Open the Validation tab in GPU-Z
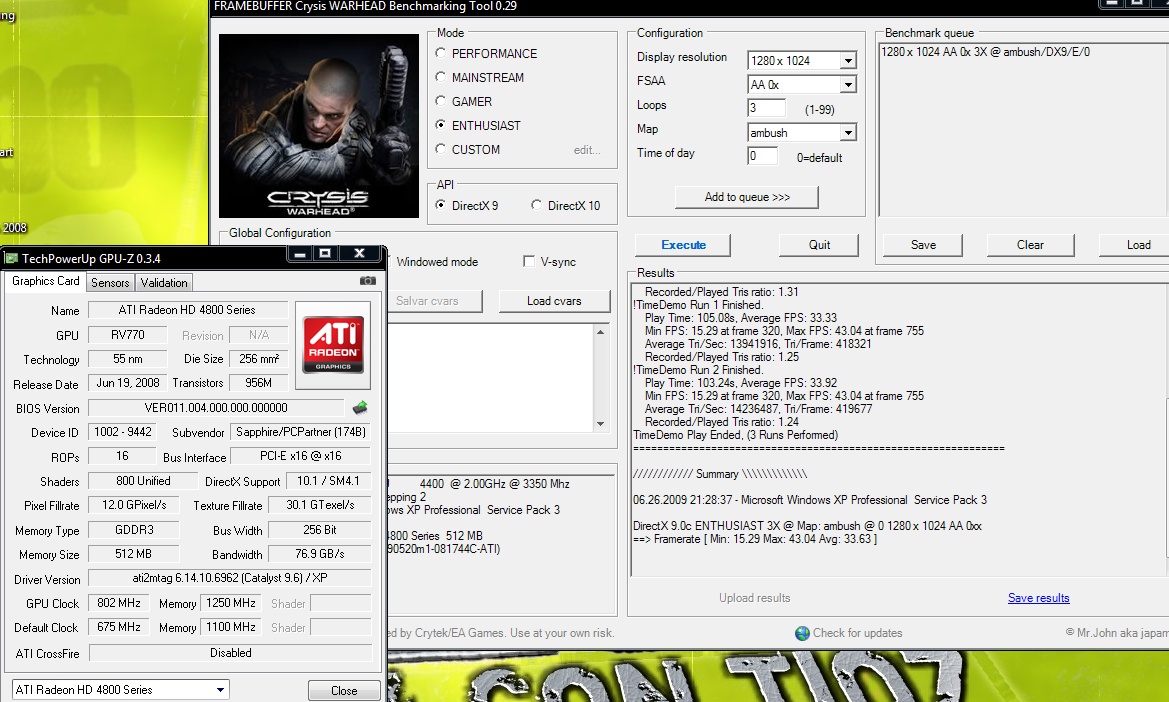This screenshot has height=702, width=1169. click(164, 282)
